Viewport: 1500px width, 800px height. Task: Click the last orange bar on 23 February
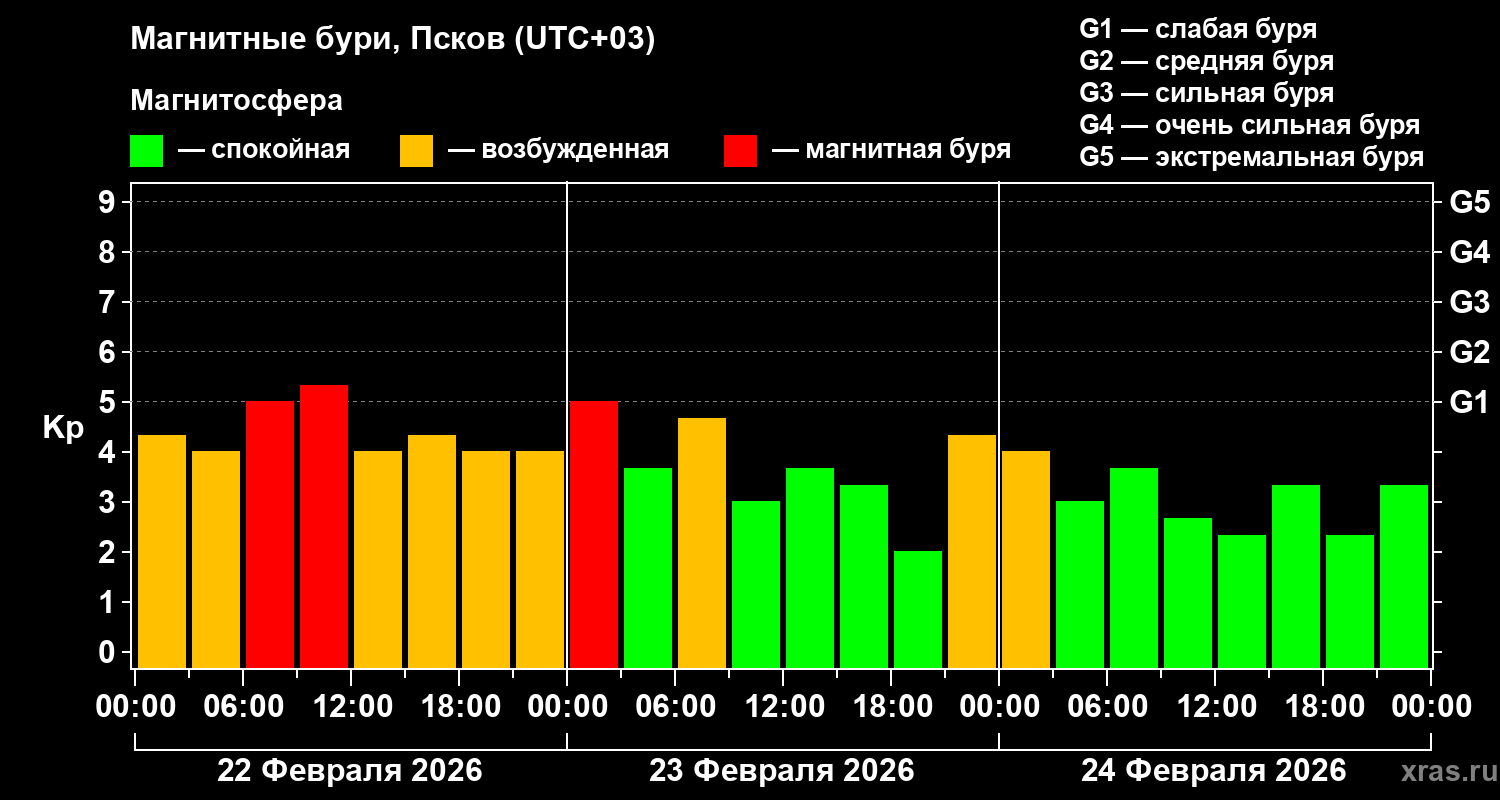point(972,551)
